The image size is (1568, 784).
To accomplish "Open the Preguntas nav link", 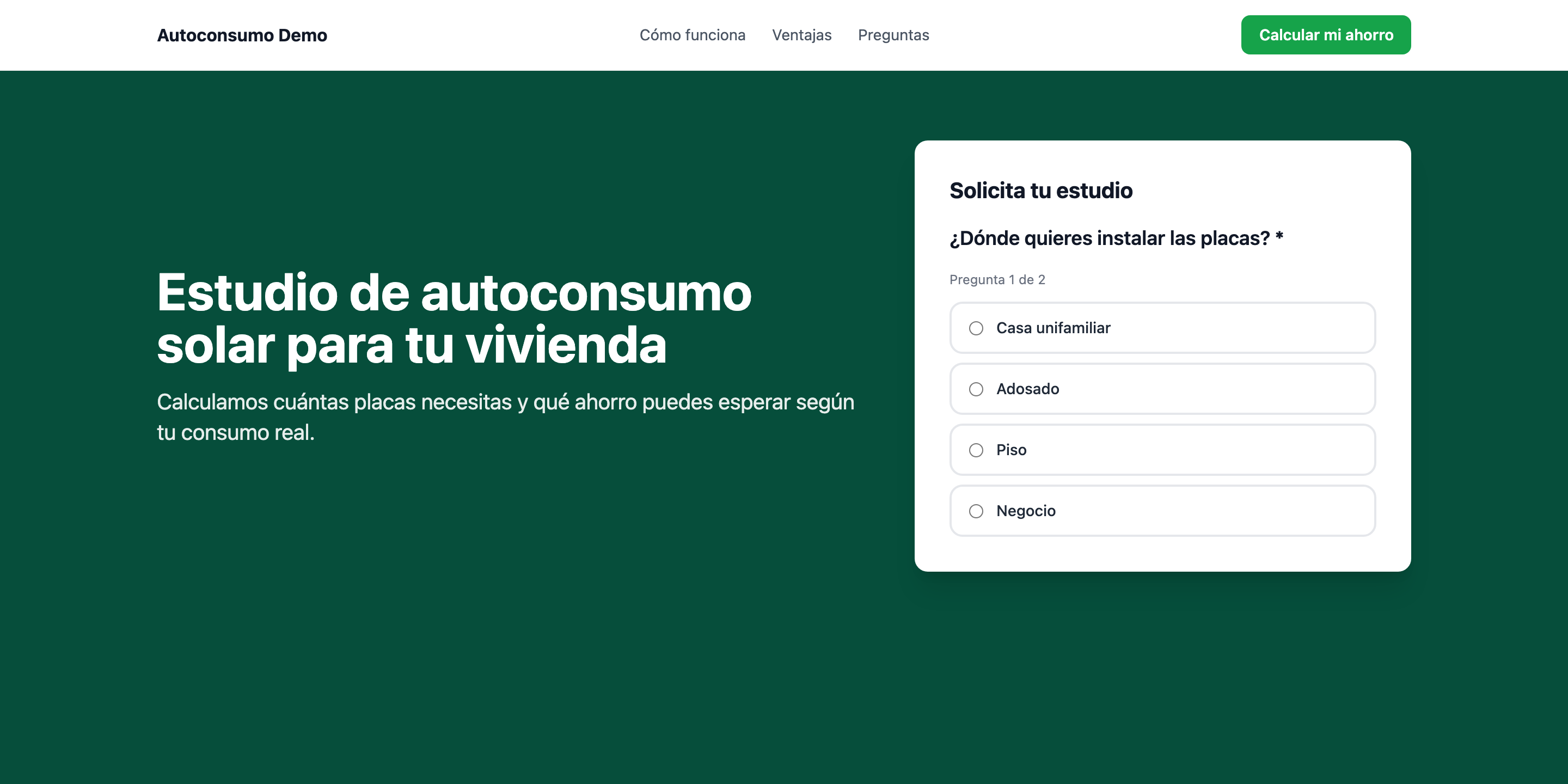I will (893, 35).
